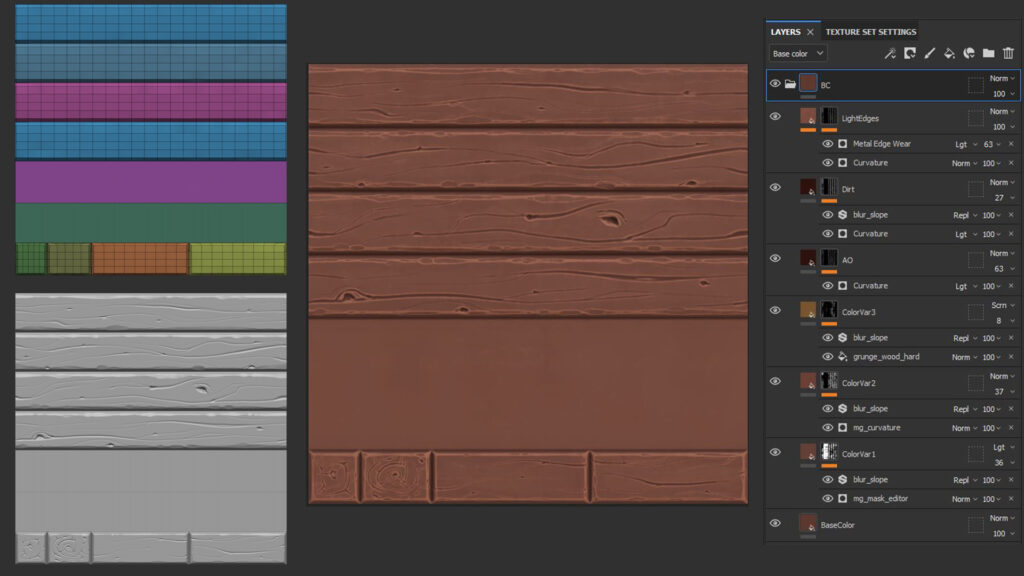Click the Dirt dark fill thumbnail
This screenshot has width=1024, height=576.
pyautogui.click(x=808, y=187)
